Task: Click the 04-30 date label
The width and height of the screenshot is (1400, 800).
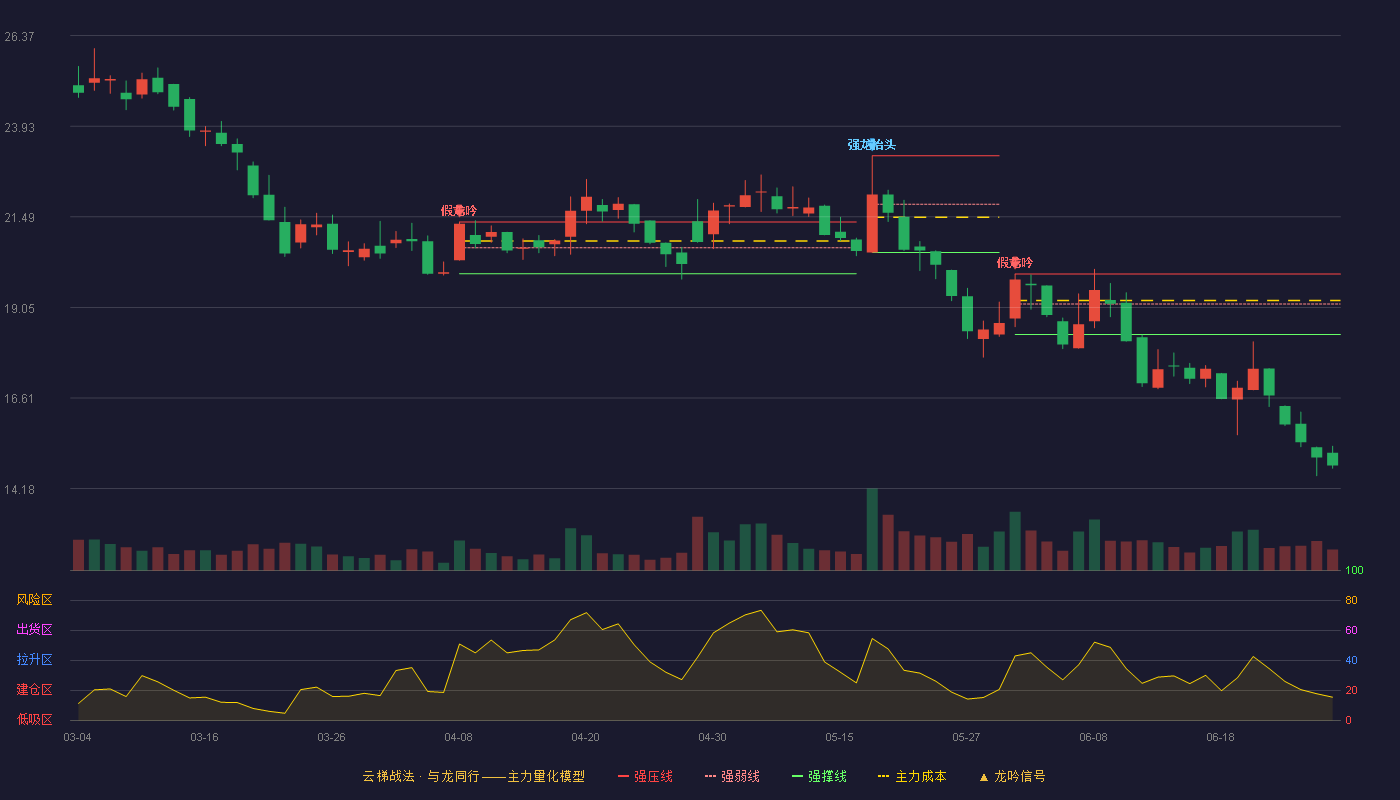Action: click(712, 737)
